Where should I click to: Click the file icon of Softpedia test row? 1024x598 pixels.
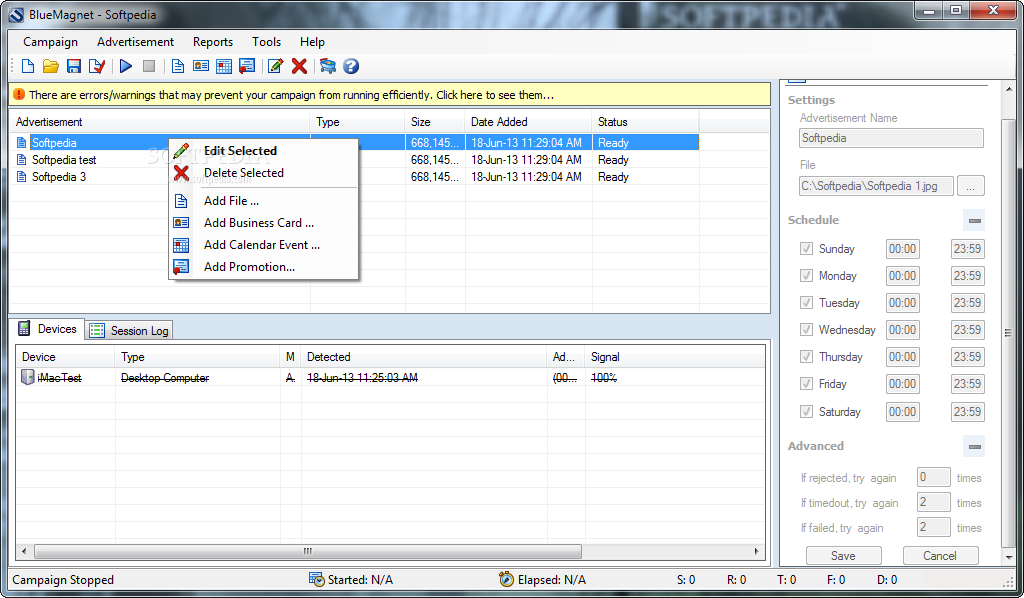[22, 160]
